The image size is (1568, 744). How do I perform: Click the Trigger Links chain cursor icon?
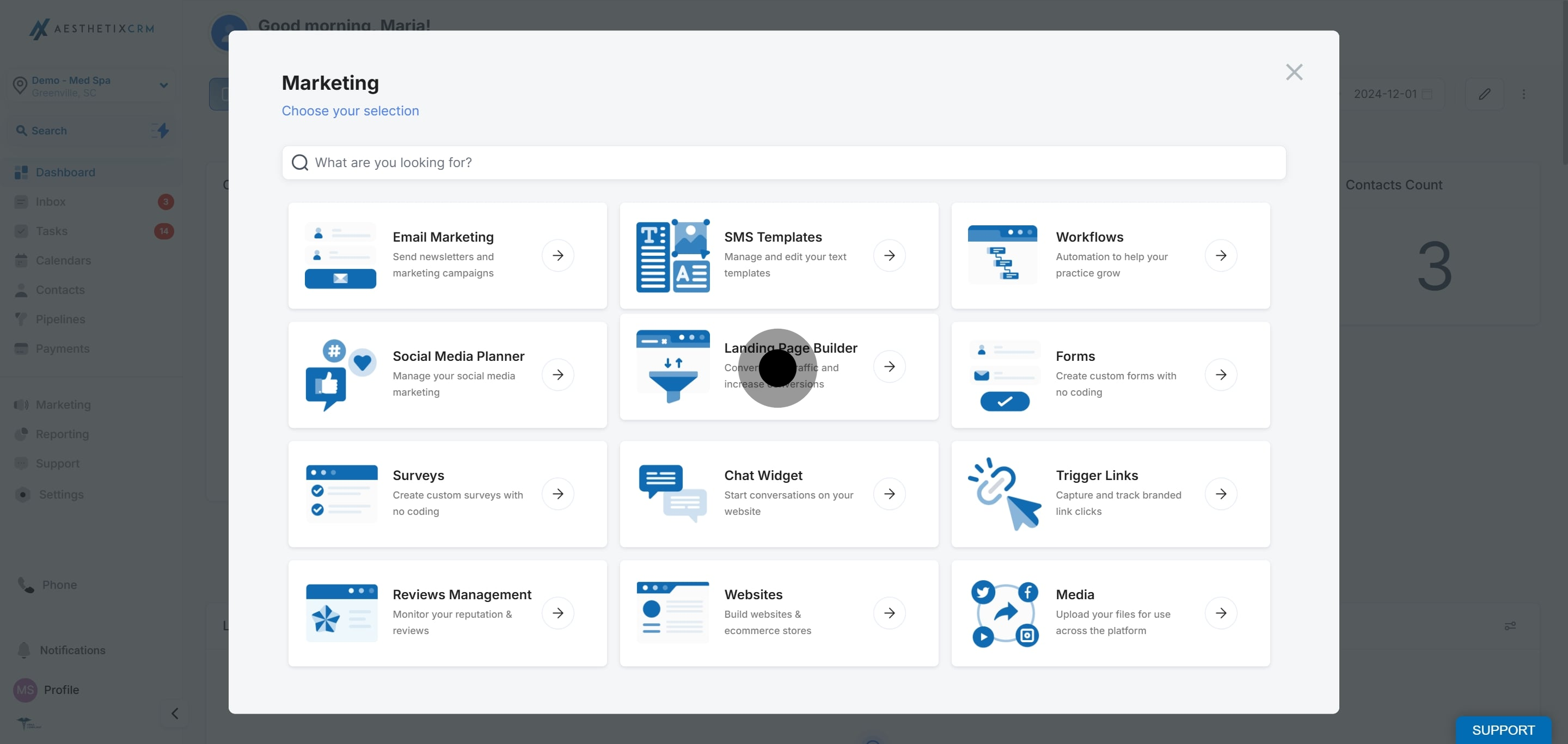click(1004, 494)
